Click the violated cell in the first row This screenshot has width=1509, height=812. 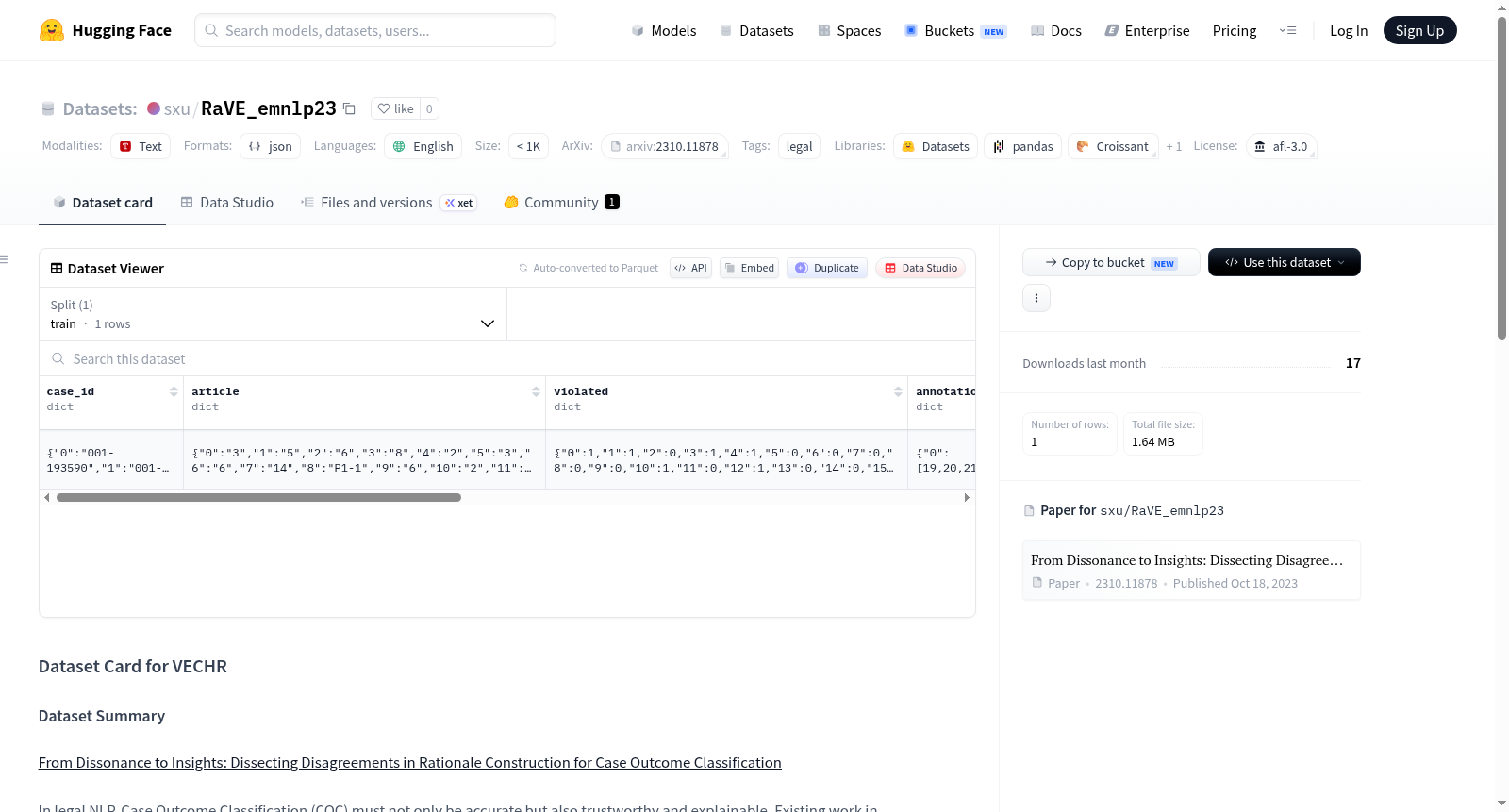click(x=726, y=460)
